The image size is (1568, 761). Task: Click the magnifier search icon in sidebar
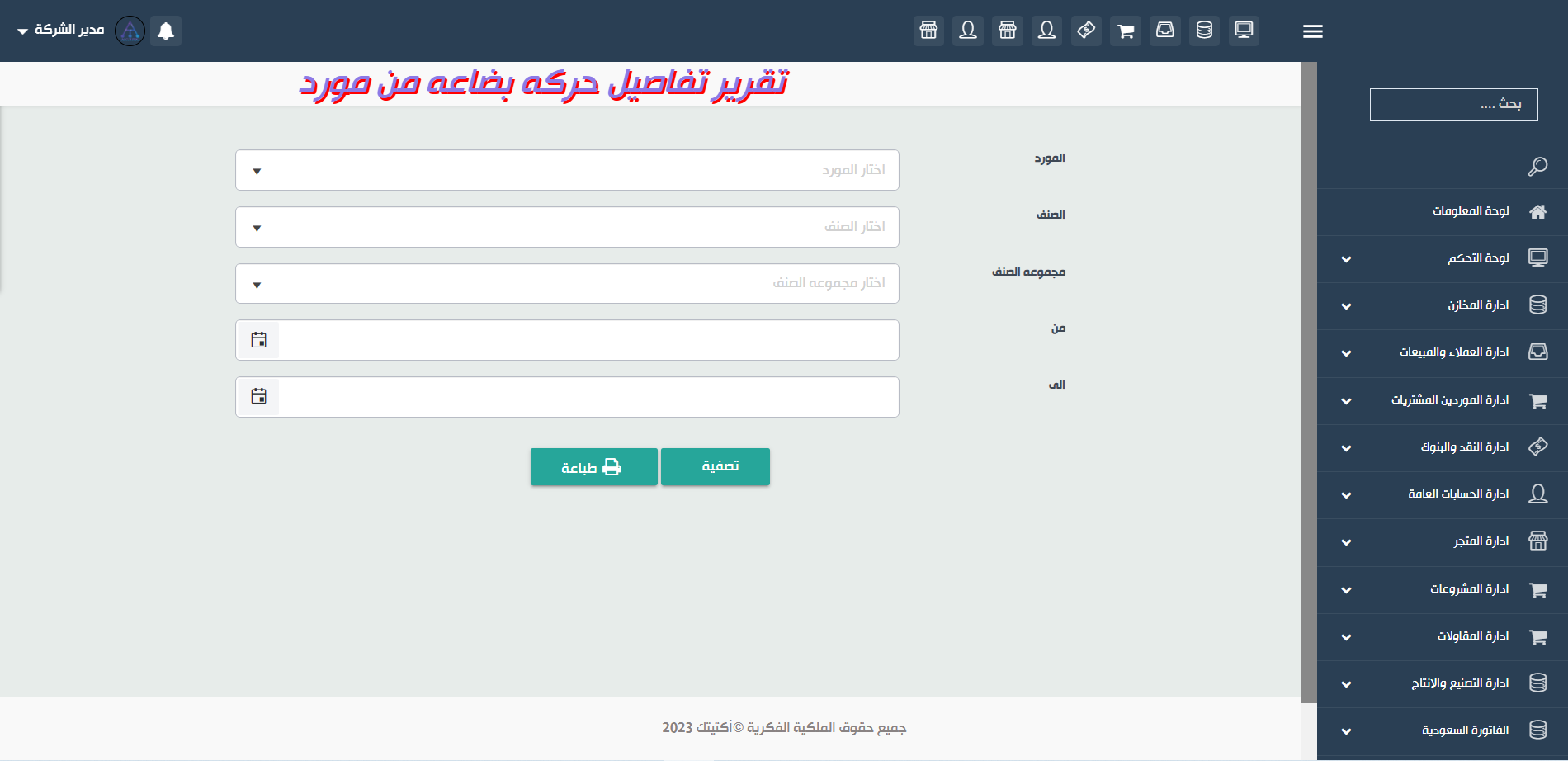[x=1537, y=167]
